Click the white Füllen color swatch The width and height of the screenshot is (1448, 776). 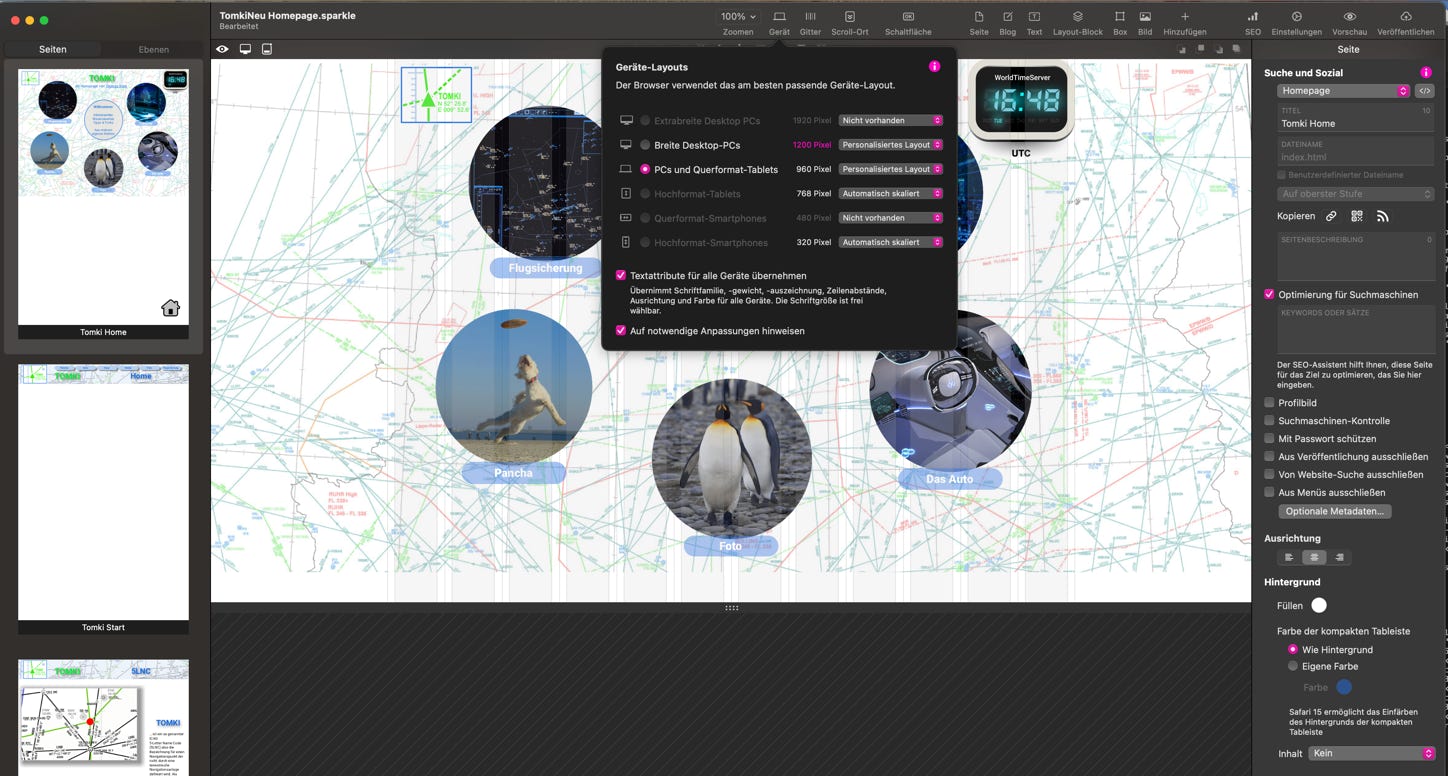(x=1319, y=605)
